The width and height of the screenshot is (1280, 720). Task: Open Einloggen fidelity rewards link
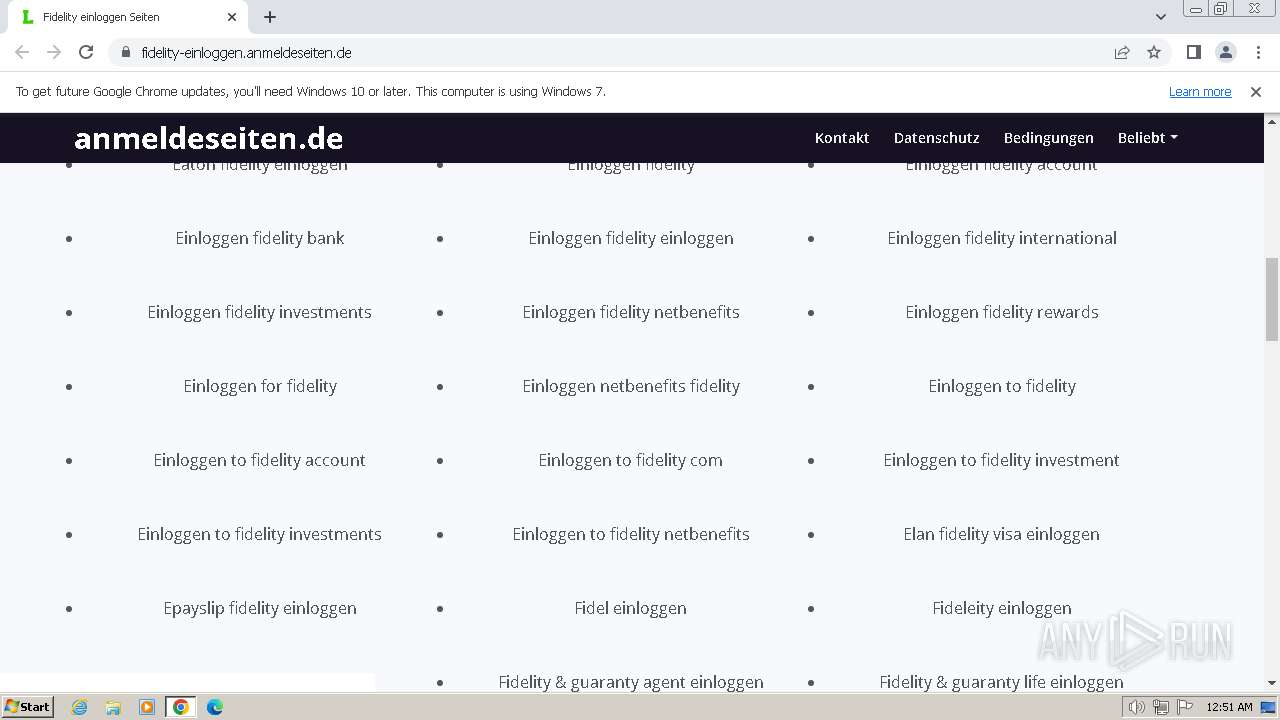pyautogui.click(x=1002, y=312)
